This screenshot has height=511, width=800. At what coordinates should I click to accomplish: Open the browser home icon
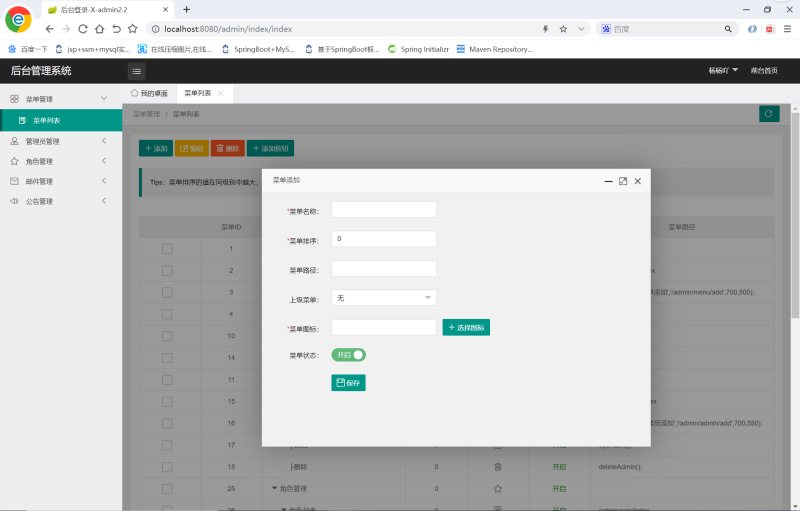point(99,29)
